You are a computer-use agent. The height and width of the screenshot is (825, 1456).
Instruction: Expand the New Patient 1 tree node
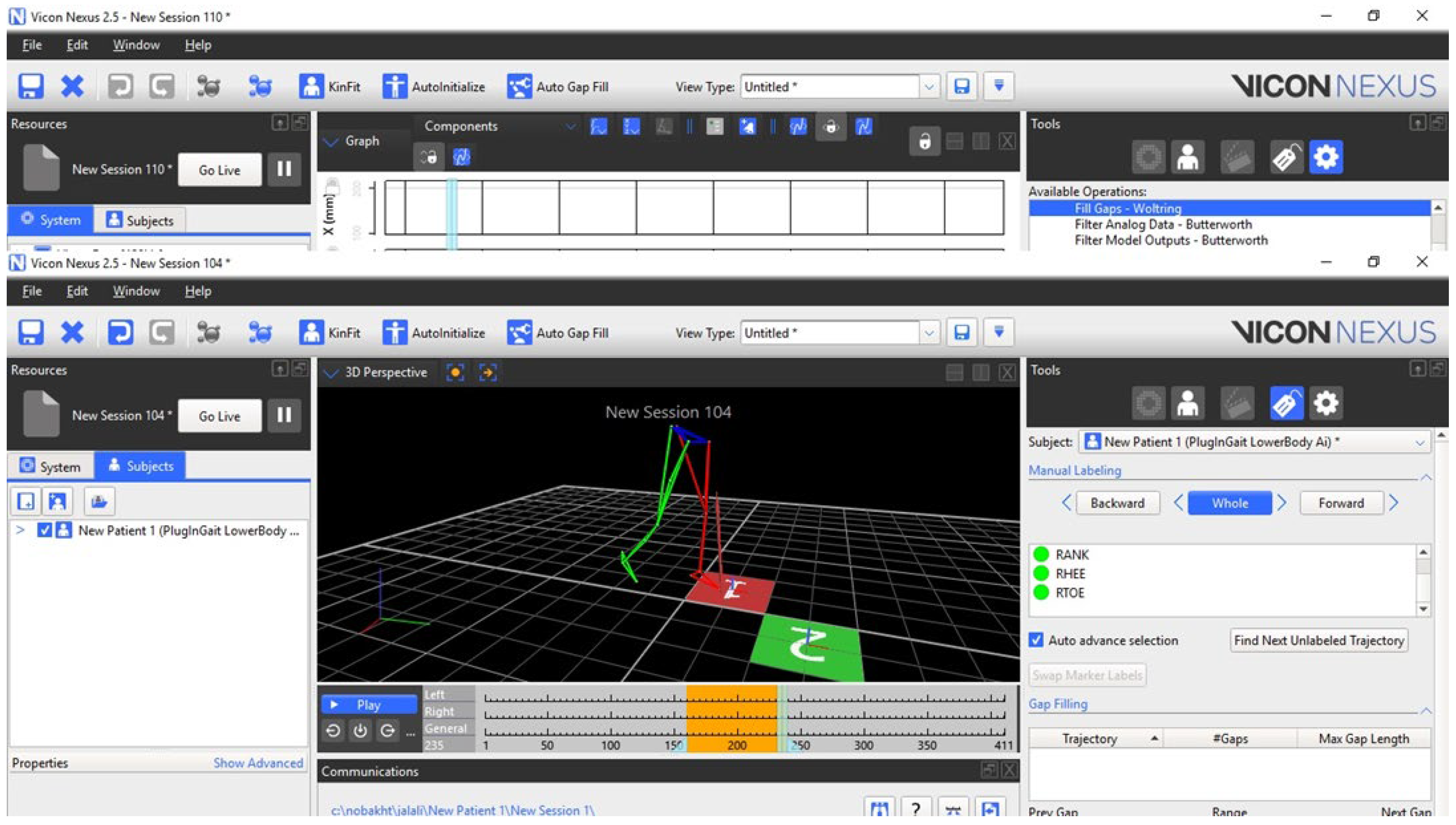point(21,531)
